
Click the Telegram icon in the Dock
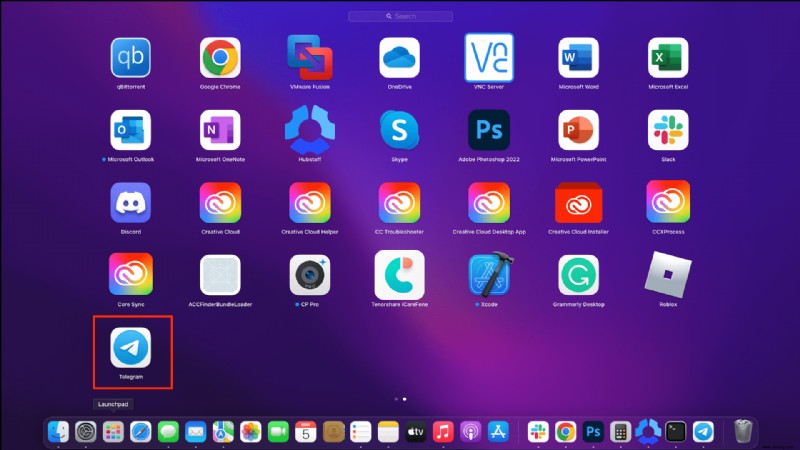[703, 432]
